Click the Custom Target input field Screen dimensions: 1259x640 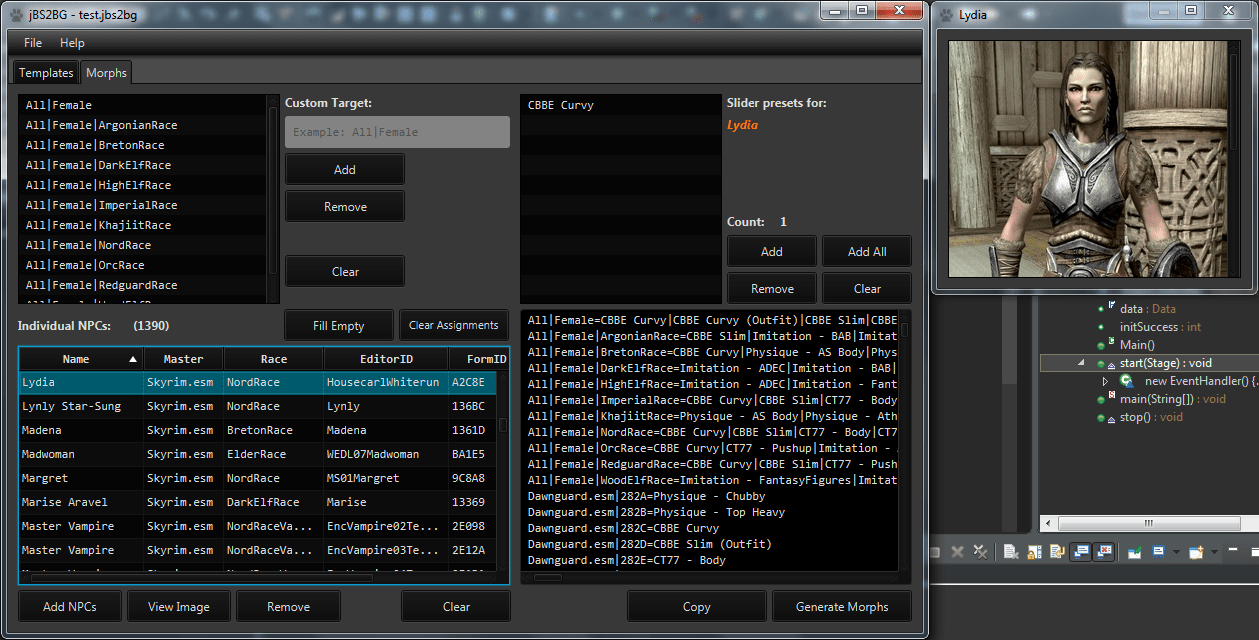pos(397,132)
